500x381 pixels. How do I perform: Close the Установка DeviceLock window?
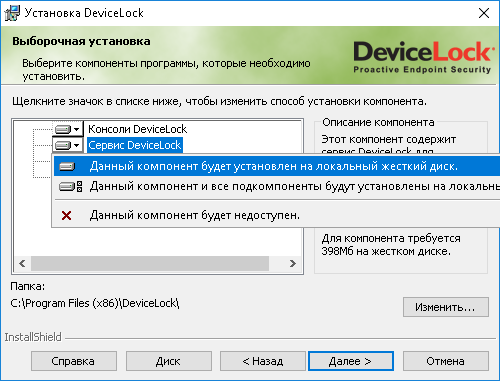click(484, 13)
